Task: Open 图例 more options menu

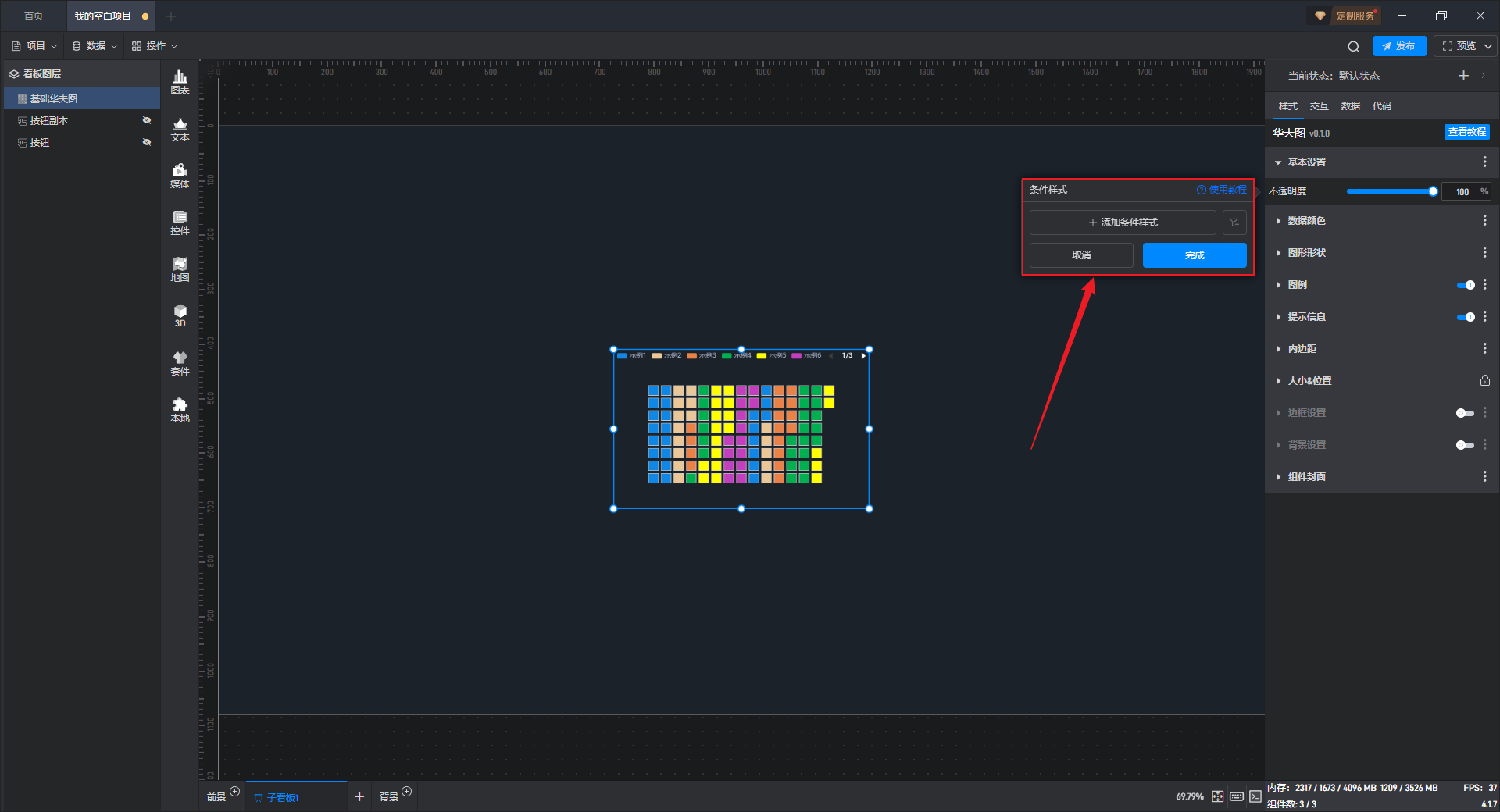Action: click(1484, 284)
